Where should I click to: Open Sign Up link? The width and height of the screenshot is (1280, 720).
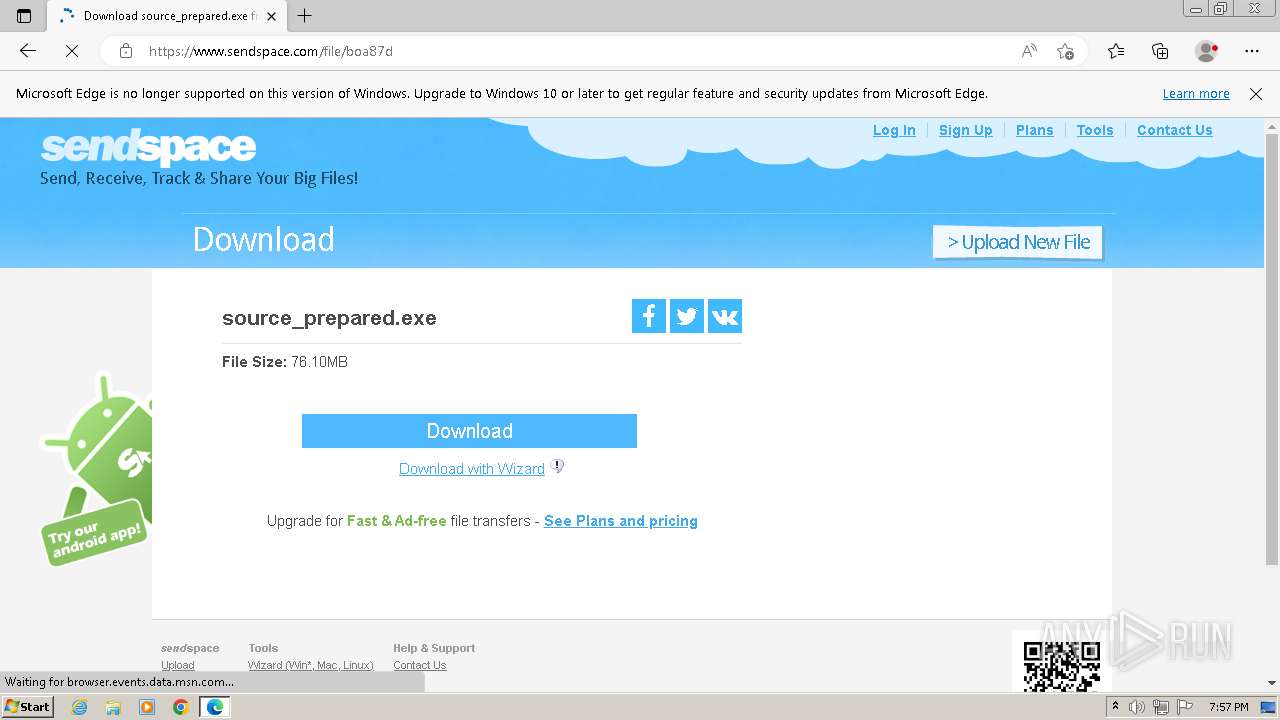pyautogui.click(x=966, y=130)
